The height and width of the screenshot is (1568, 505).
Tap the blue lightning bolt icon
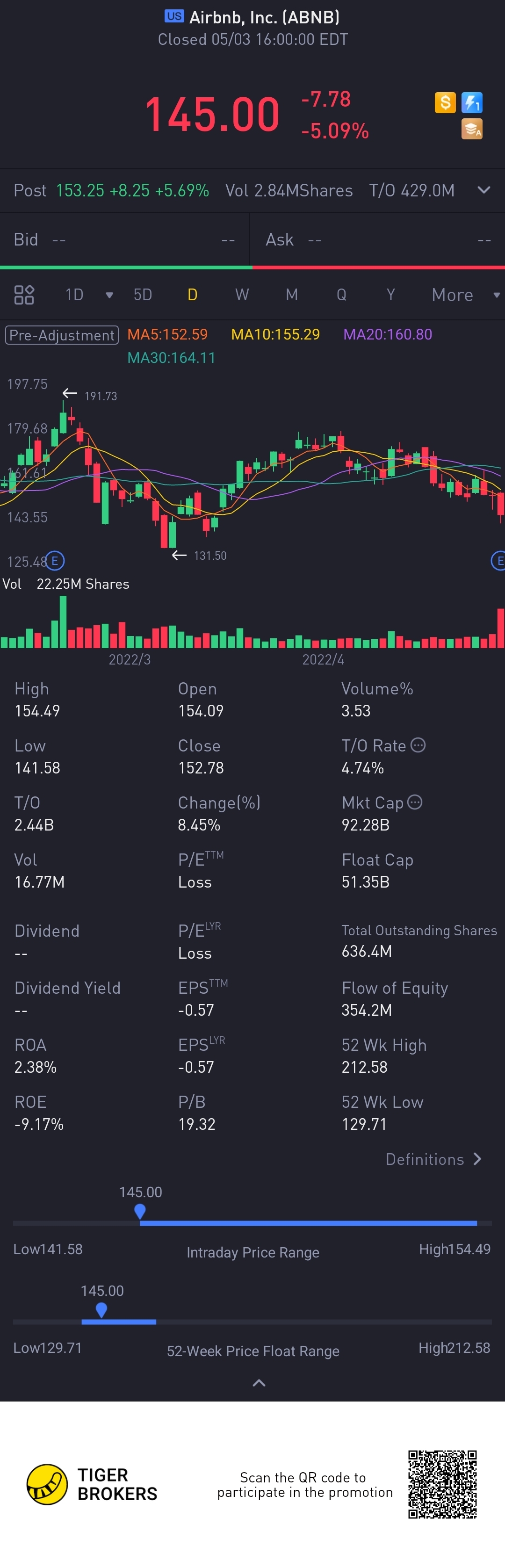click(471, 102)
